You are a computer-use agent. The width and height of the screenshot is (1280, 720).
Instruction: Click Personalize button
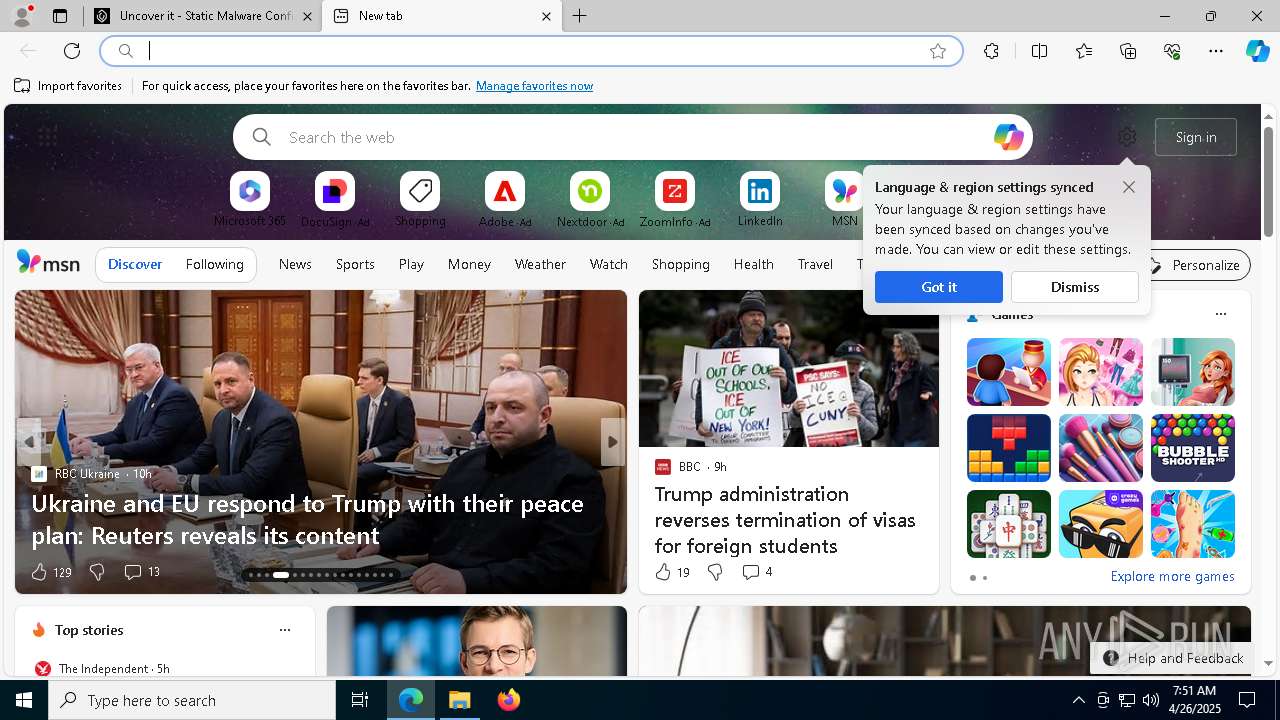[x=1196, y=265]
